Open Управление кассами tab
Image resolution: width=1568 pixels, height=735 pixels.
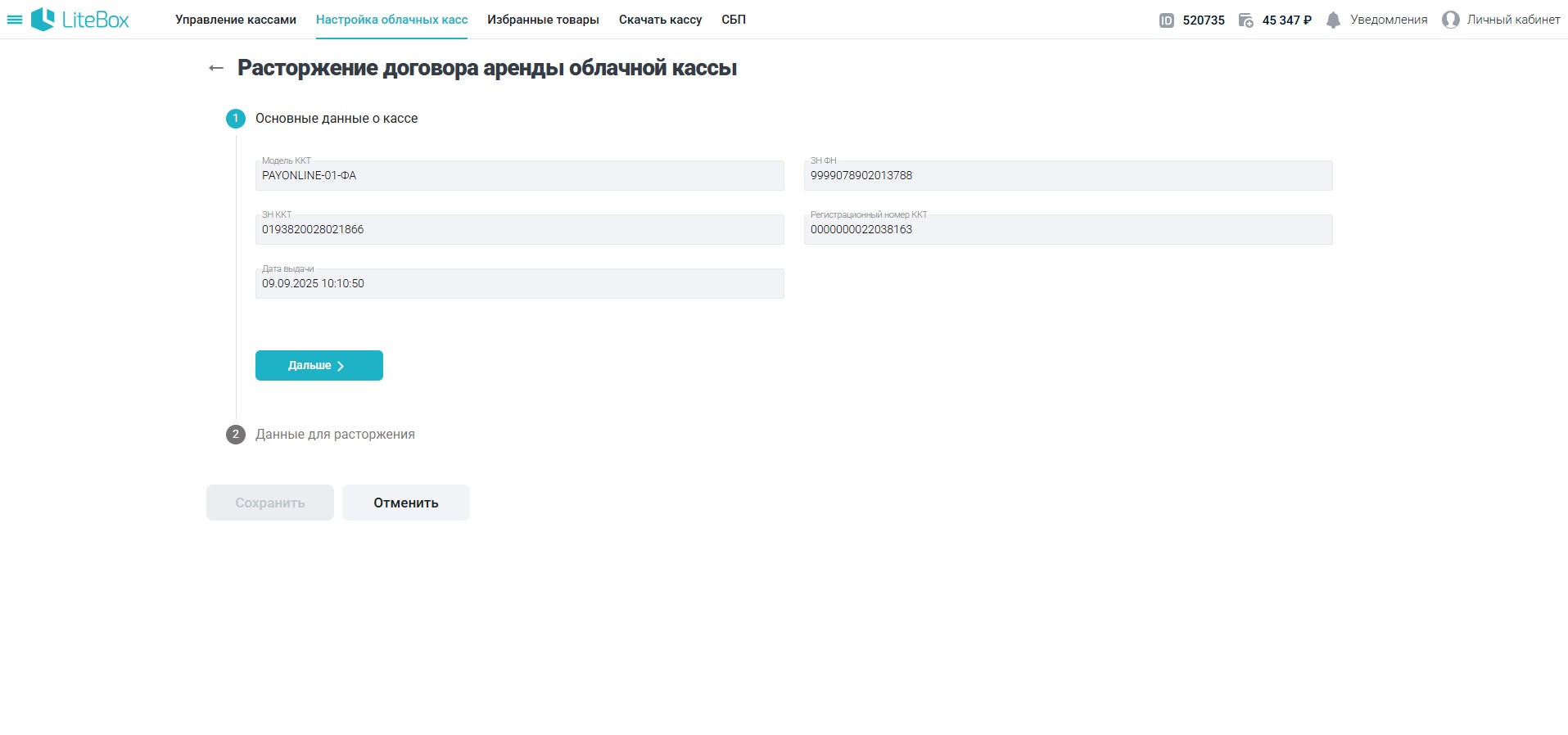236,20
